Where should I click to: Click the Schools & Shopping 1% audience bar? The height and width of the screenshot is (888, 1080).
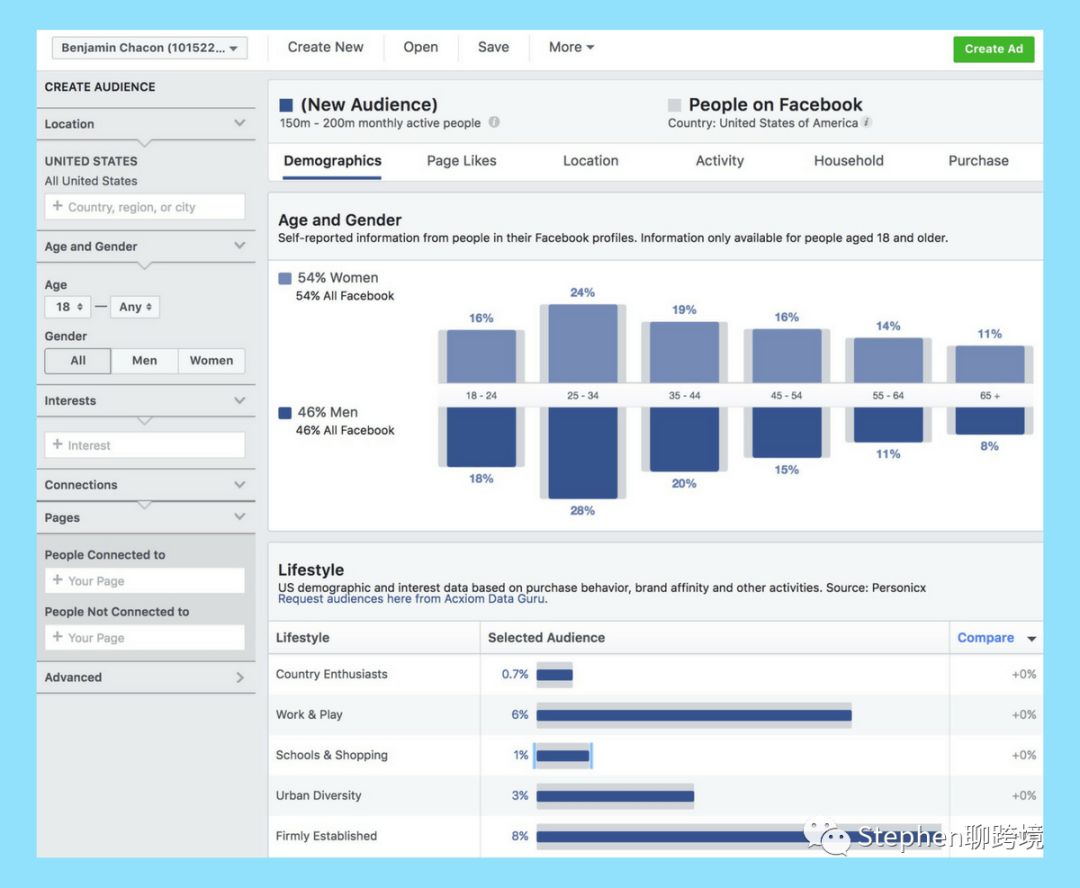(x=563, y=756)
